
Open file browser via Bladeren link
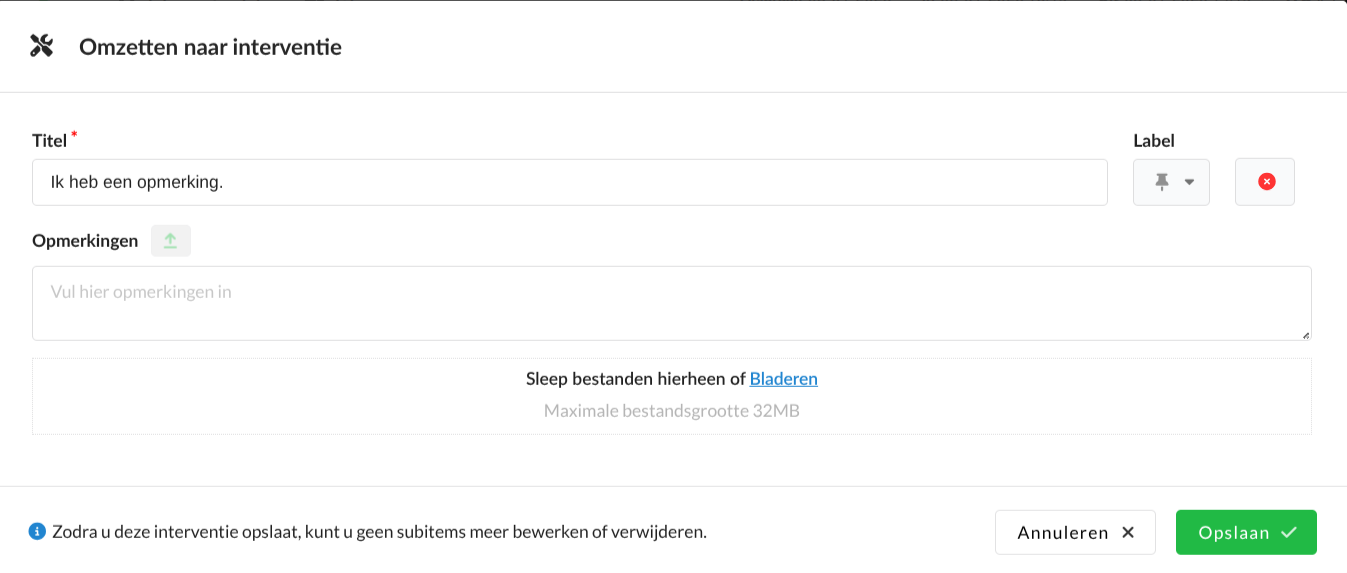point(783,379)
